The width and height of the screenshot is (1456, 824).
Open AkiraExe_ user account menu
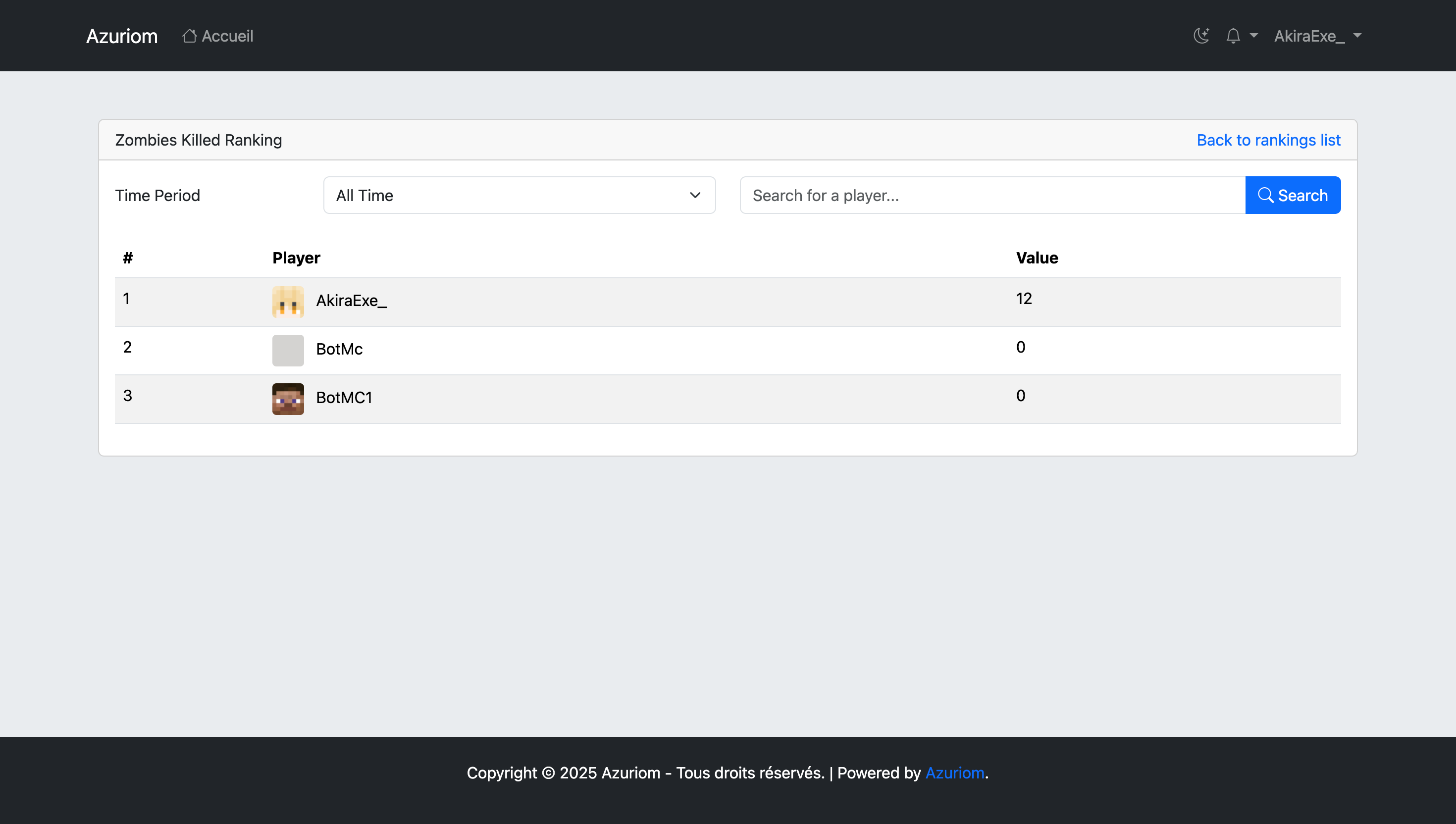tap(1317, 36)
